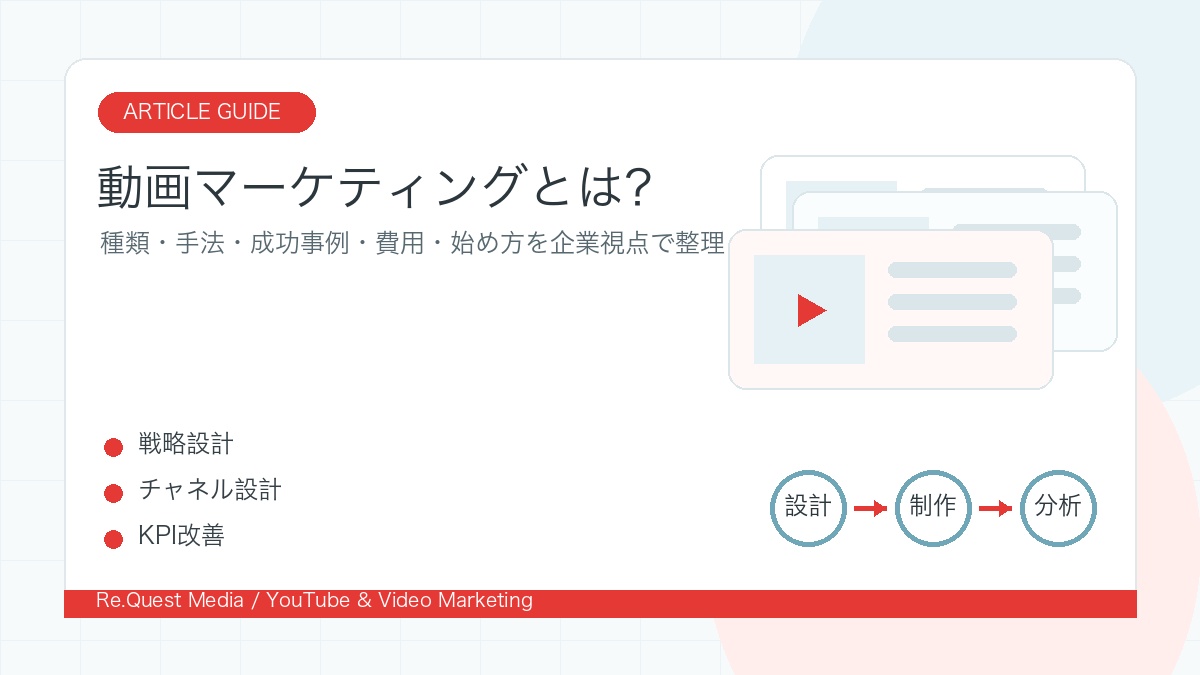
Task: Click the ARTICLE GUIDE red badge
Action: pyautogui.click(x=207, y=112)
